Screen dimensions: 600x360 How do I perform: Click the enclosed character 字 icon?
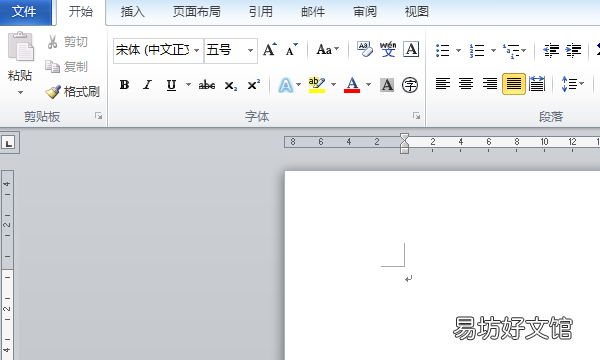coord(410,85)
